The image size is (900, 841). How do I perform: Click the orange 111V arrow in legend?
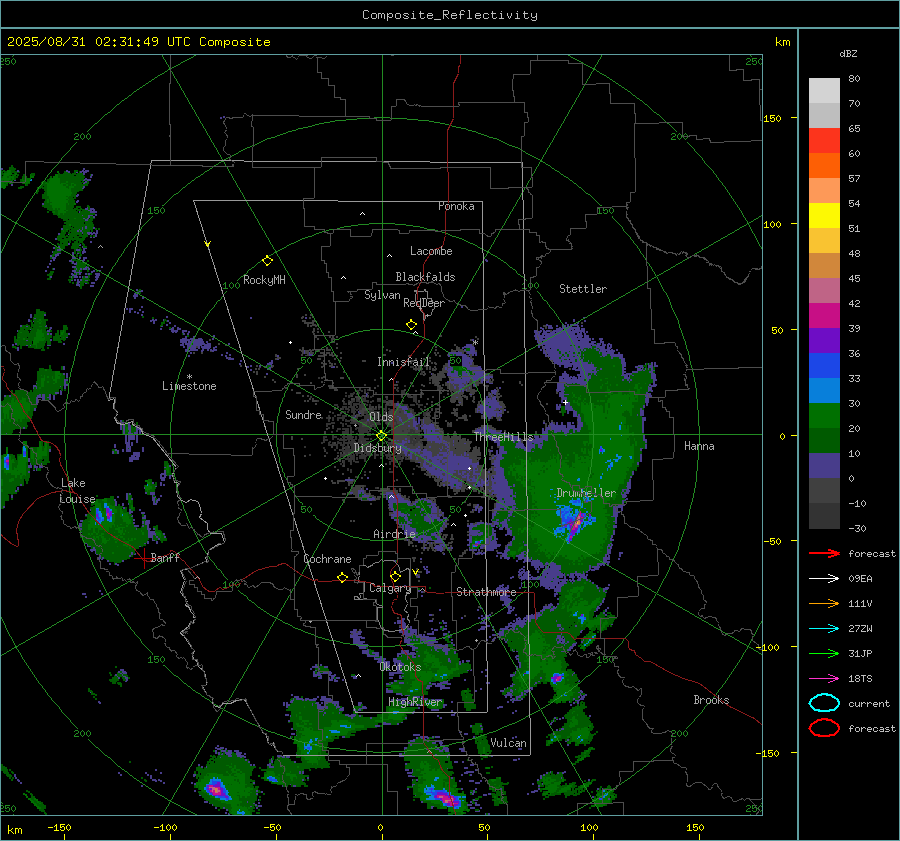click(824, 603)
